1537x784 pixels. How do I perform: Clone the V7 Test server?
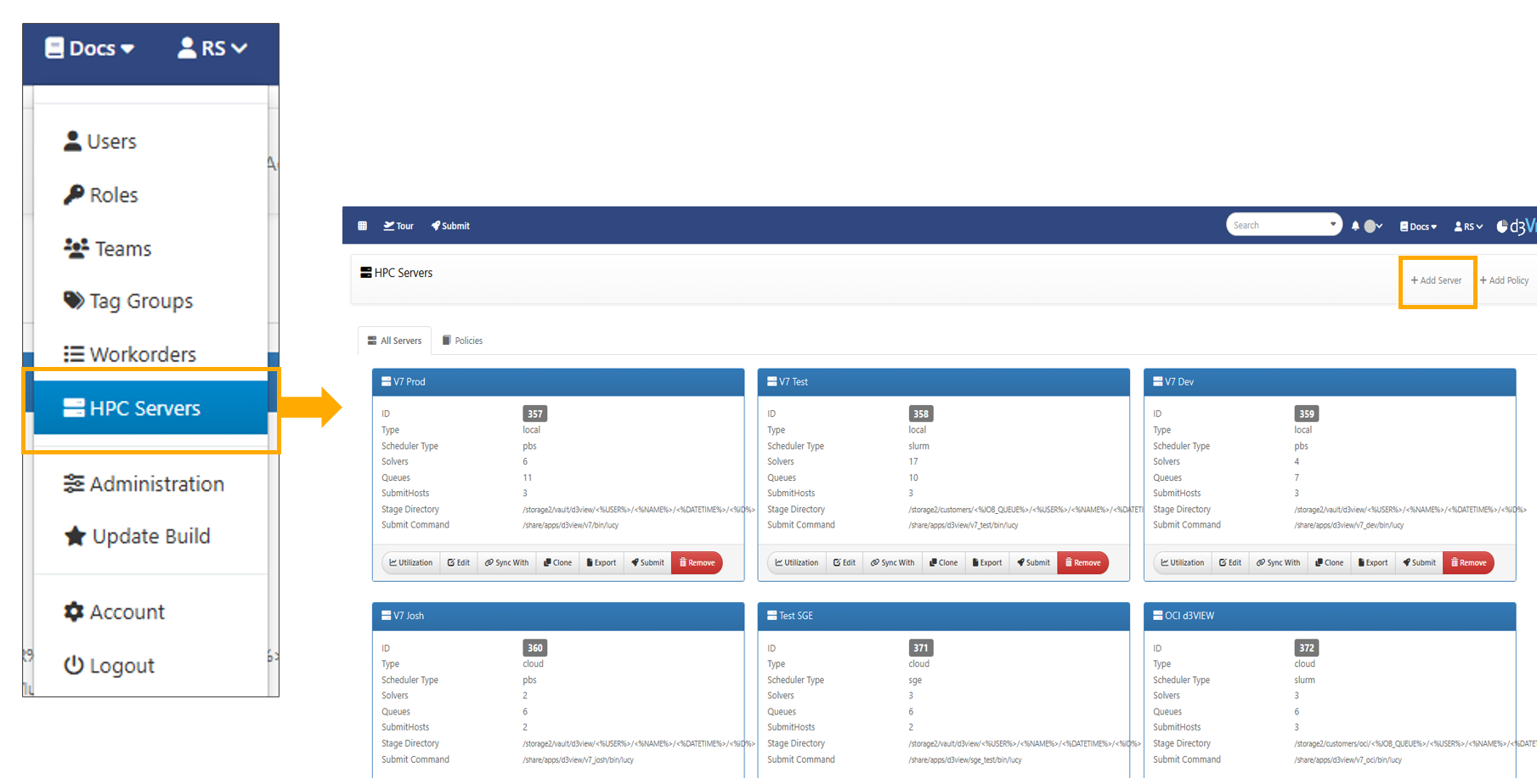point(943,562)
